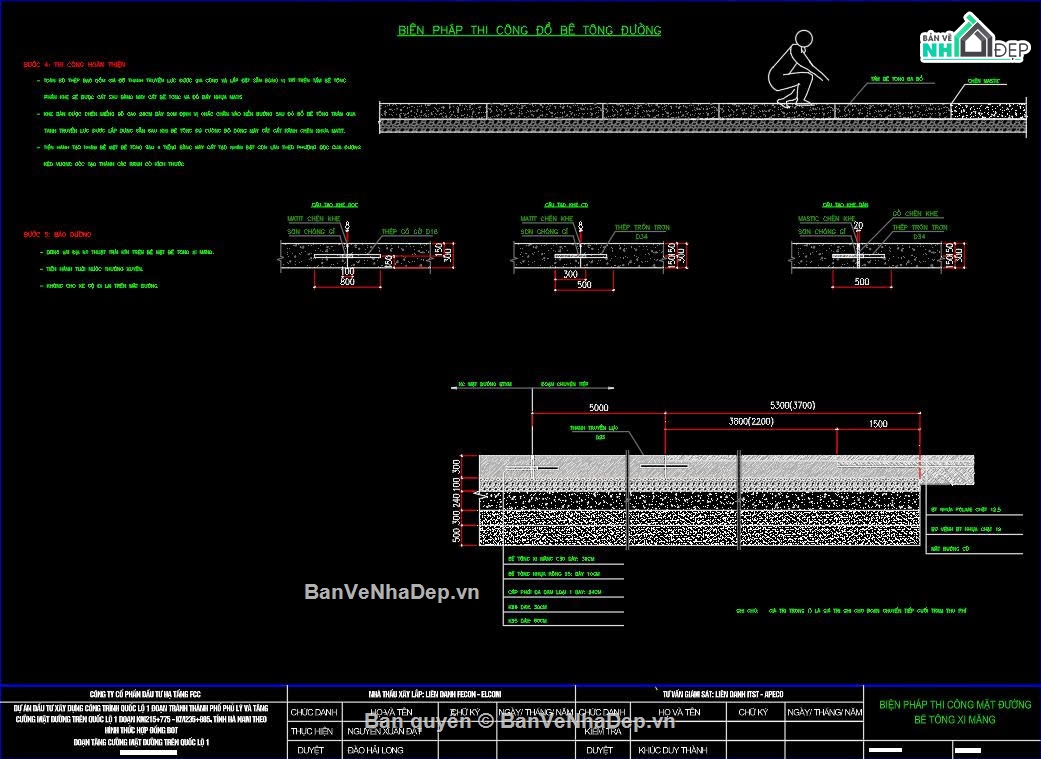
Task: Select the drawing title 'Biện pháp thi công đổ bê tông đường'
Action: pos(529,30)
